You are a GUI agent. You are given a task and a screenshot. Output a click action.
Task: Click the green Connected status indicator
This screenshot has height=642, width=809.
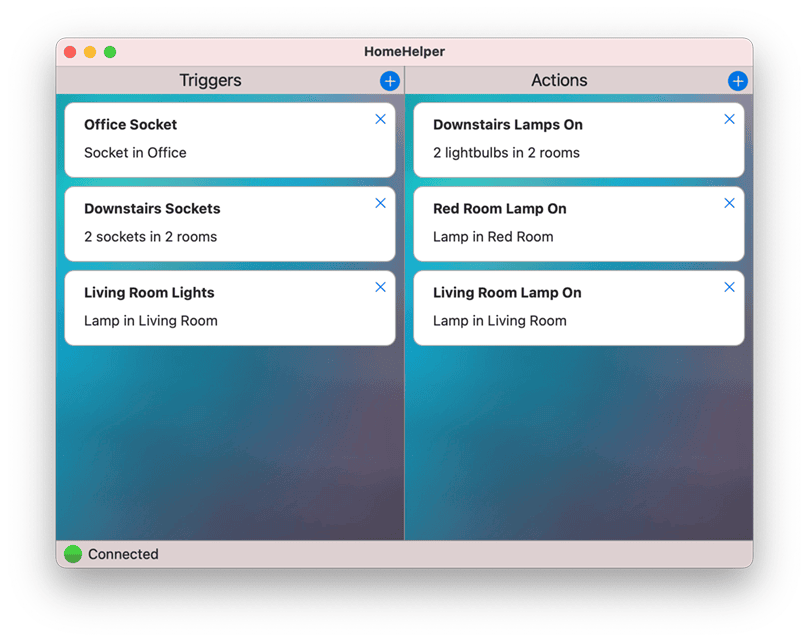click(72, 554)
